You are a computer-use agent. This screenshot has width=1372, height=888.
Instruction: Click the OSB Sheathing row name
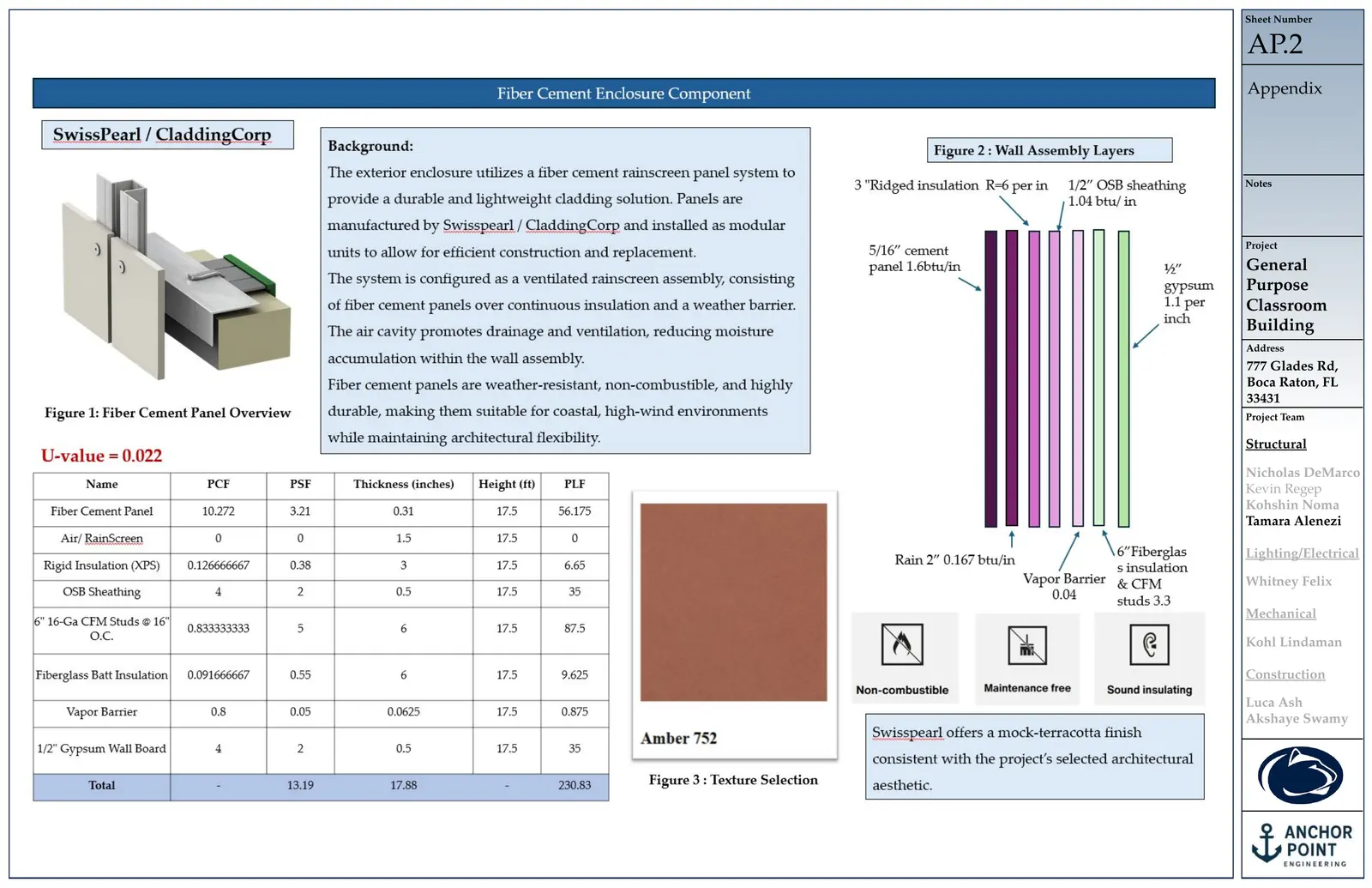[101, 592]
